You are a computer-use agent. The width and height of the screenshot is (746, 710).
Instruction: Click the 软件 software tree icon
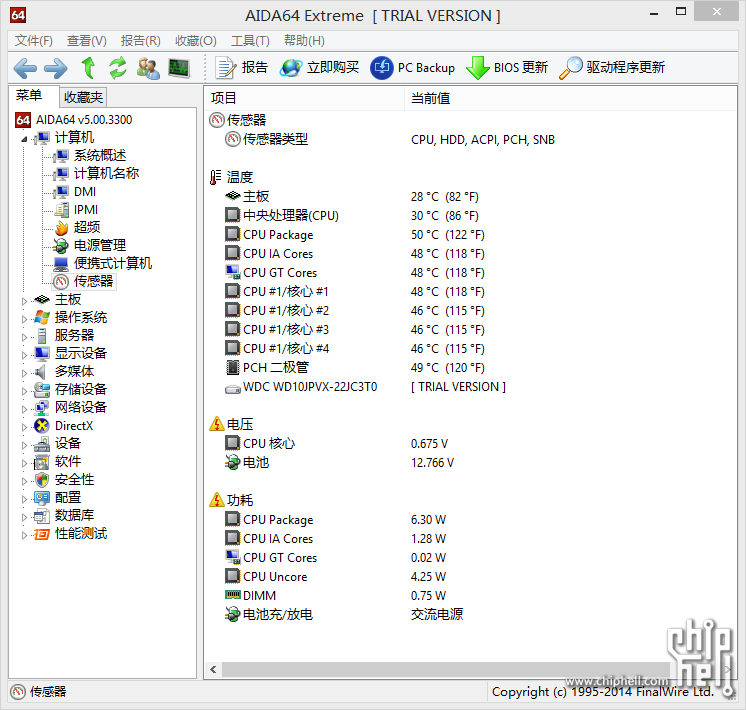coord(42,462)
